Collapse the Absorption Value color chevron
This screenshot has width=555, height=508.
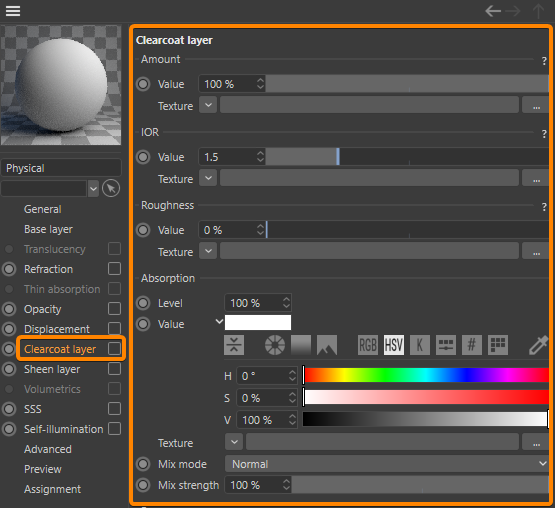click(x=219, y=322)
